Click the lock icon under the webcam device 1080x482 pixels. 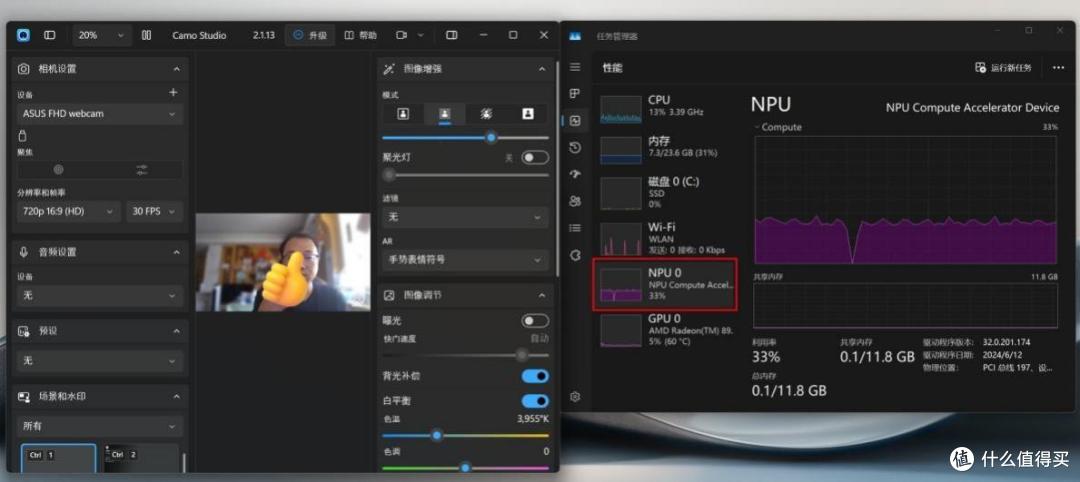point(23,136)
